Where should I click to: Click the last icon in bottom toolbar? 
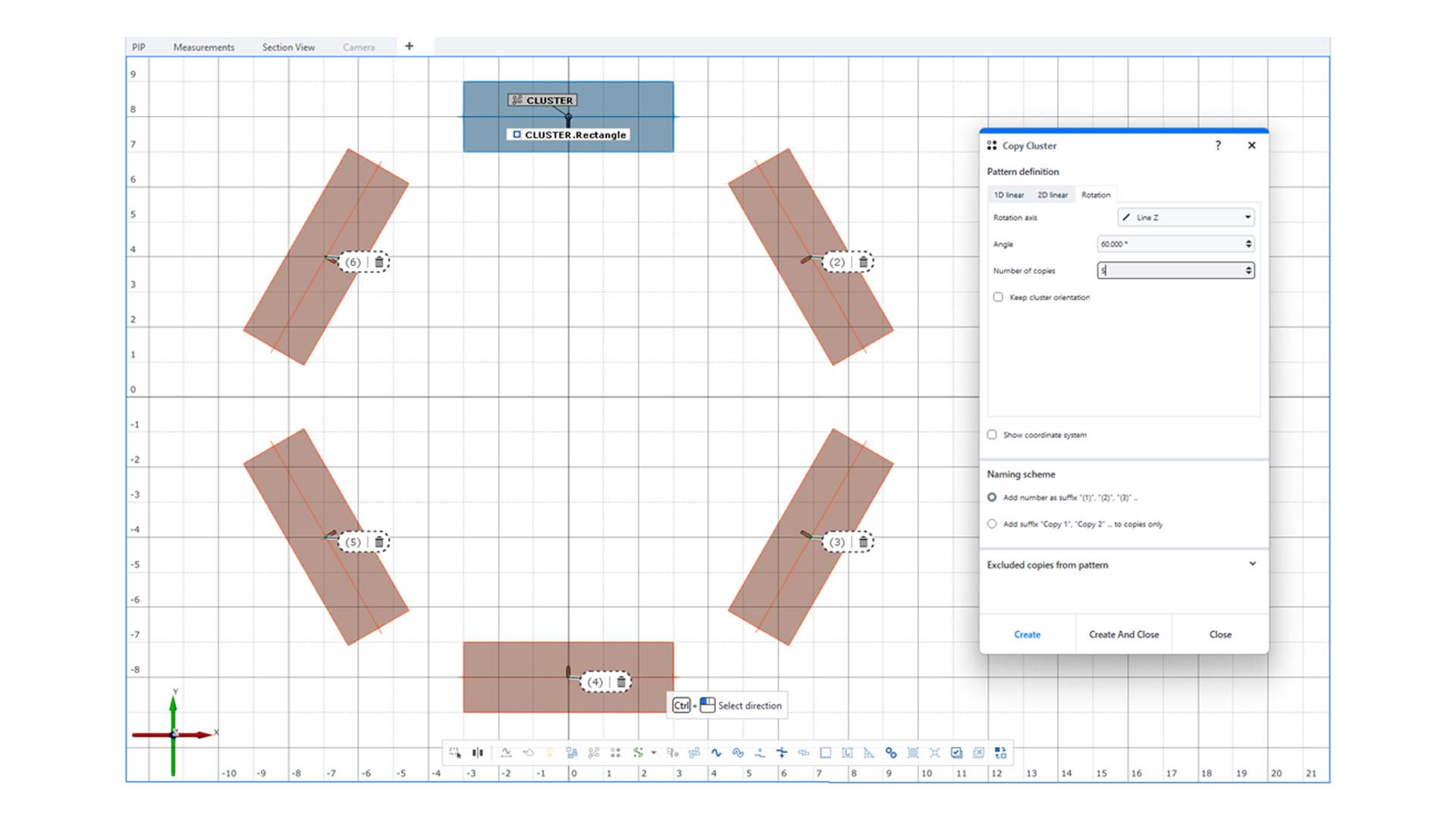point(1000,753)
